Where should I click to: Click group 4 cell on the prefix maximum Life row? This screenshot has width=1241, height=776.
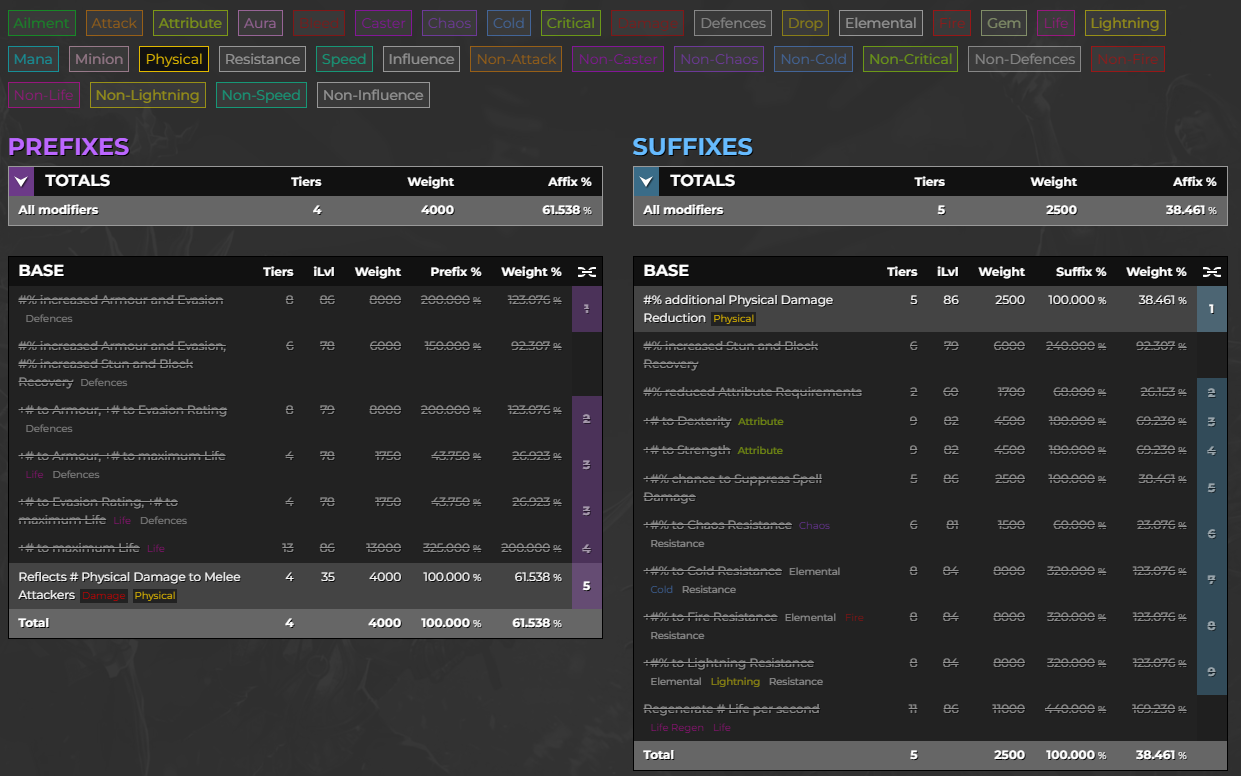pyautogui.click(x=587, y=548)
